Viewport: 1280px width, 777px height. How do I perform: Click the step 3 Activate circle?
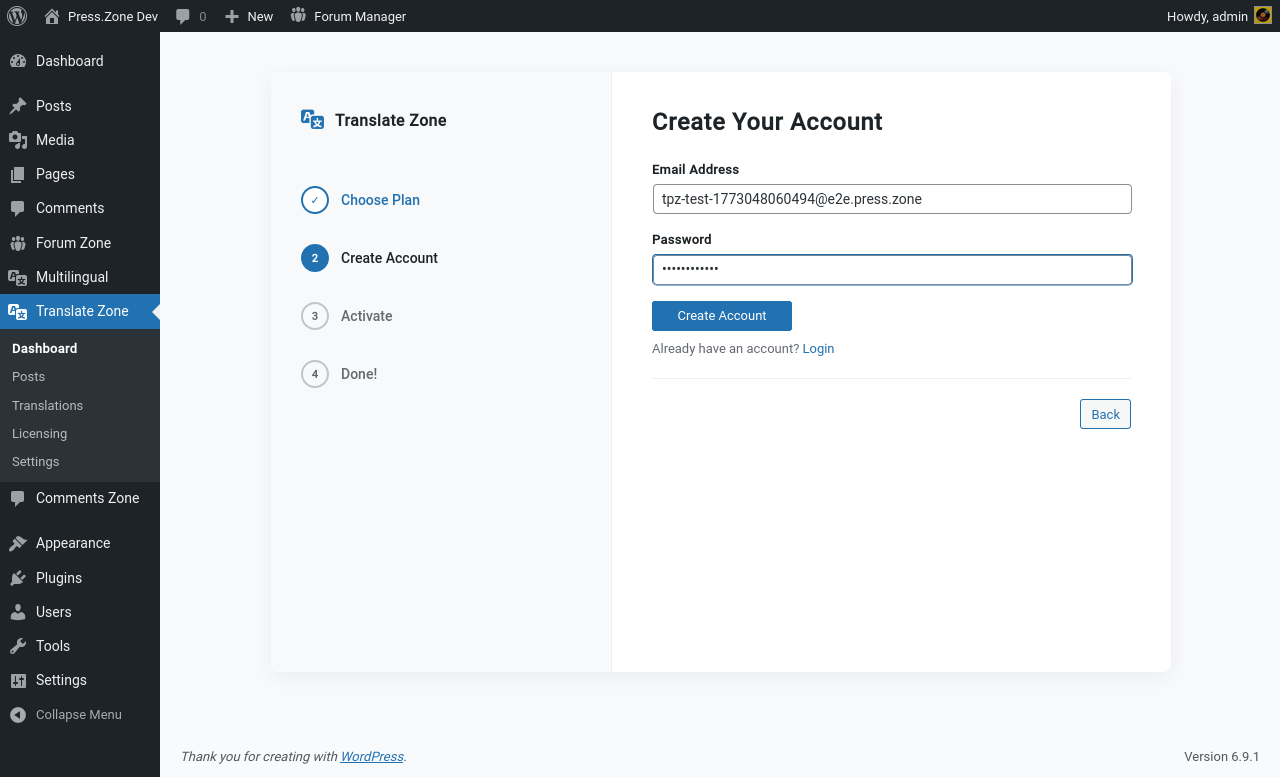click(315, 316)
